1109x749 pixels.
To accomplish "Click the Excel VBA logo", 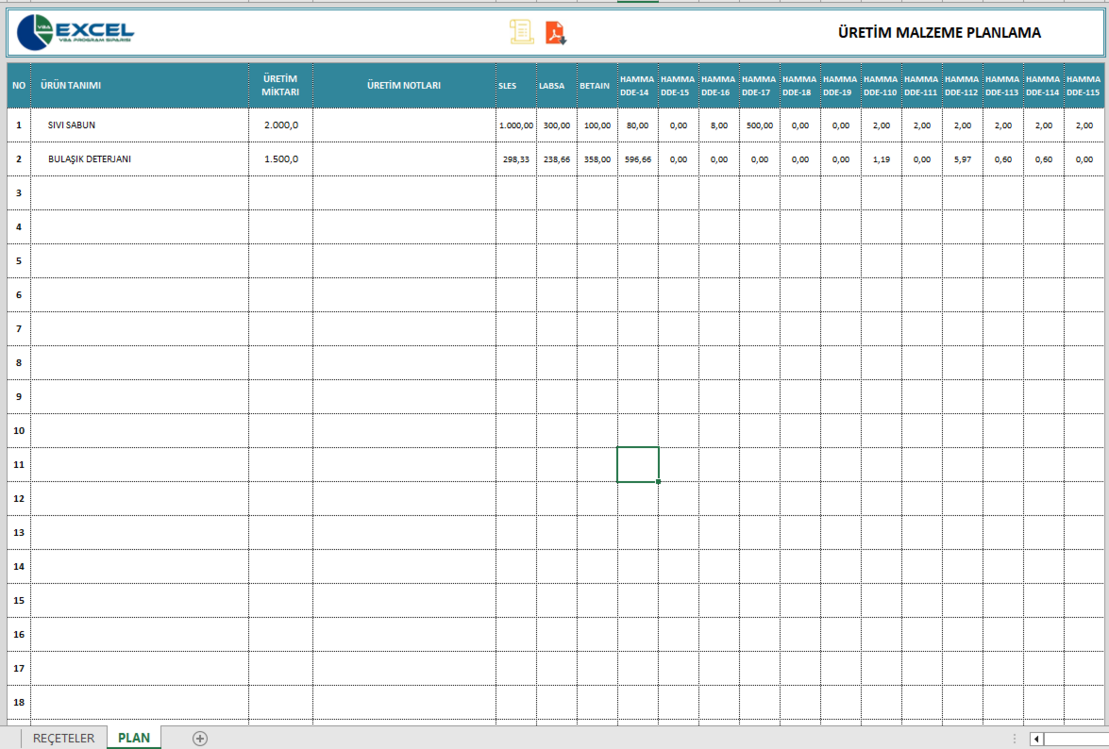I will tap(75, 33).
